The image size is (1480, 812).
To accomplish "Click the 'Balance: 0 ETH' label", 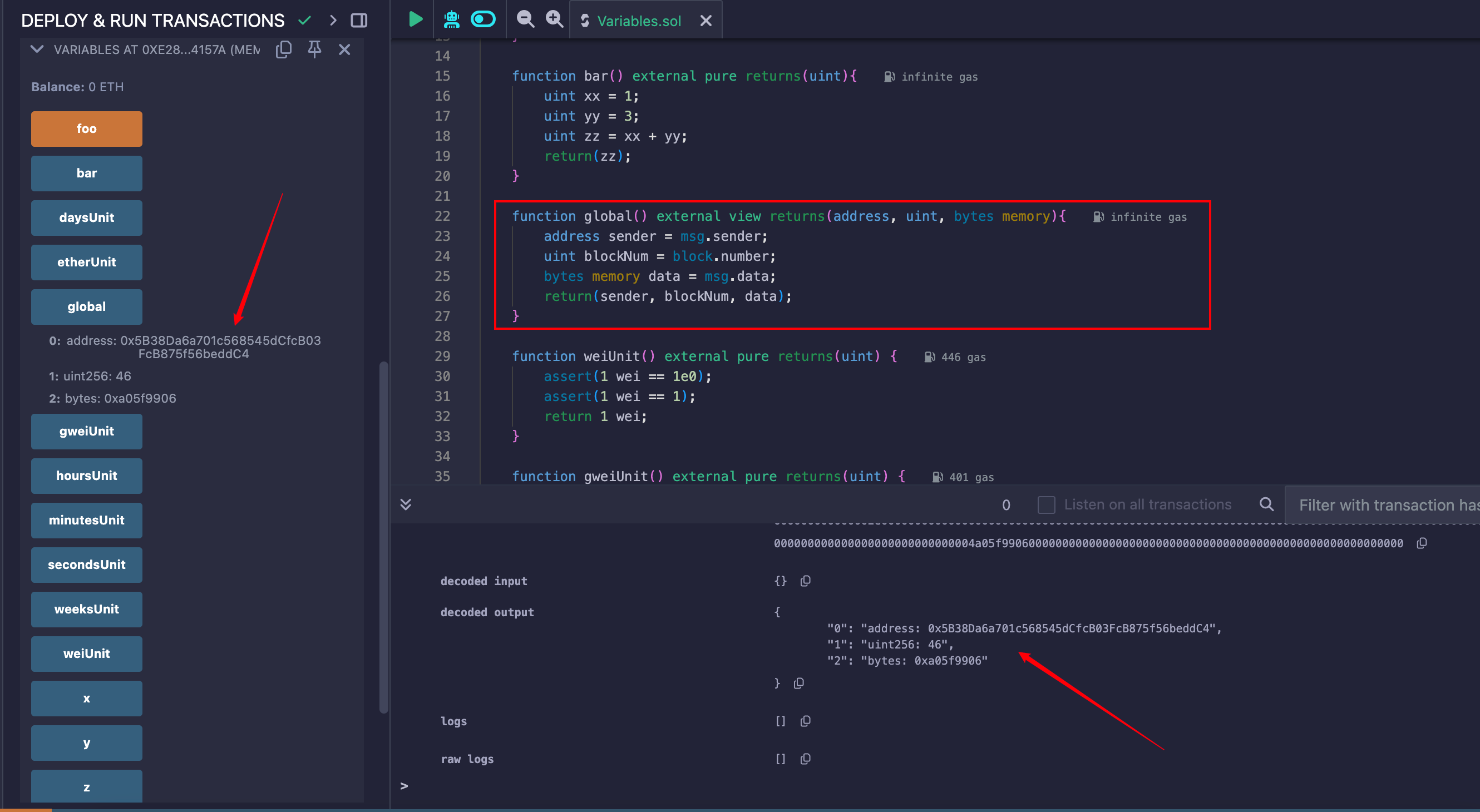I will click(77, 87).
